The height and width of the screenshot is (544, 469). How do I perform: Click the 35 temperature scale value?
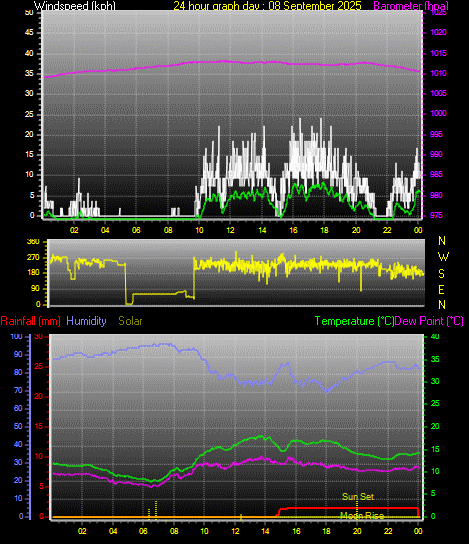435,359
